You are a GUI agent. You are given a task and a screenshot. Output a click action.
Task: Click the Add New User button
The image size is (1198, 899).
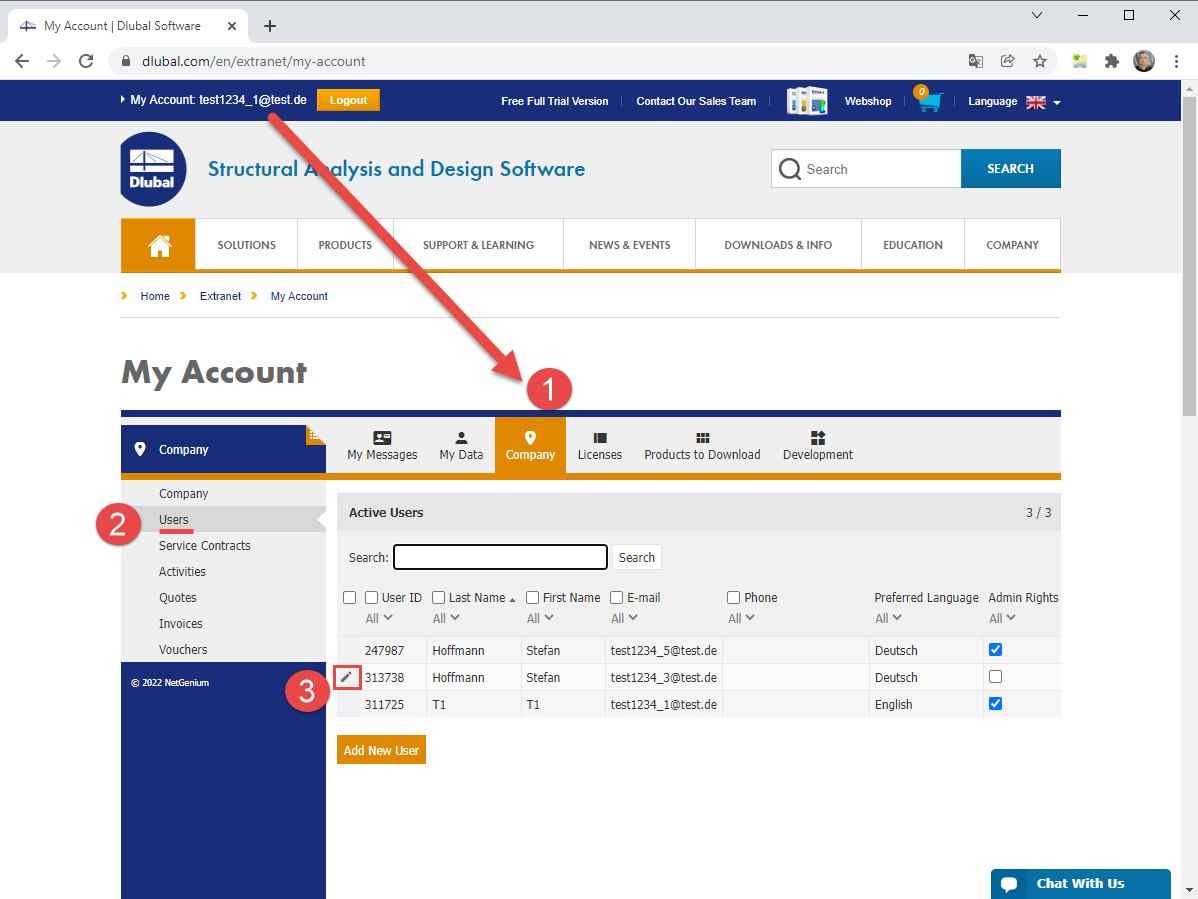click(x=381, y=750)
